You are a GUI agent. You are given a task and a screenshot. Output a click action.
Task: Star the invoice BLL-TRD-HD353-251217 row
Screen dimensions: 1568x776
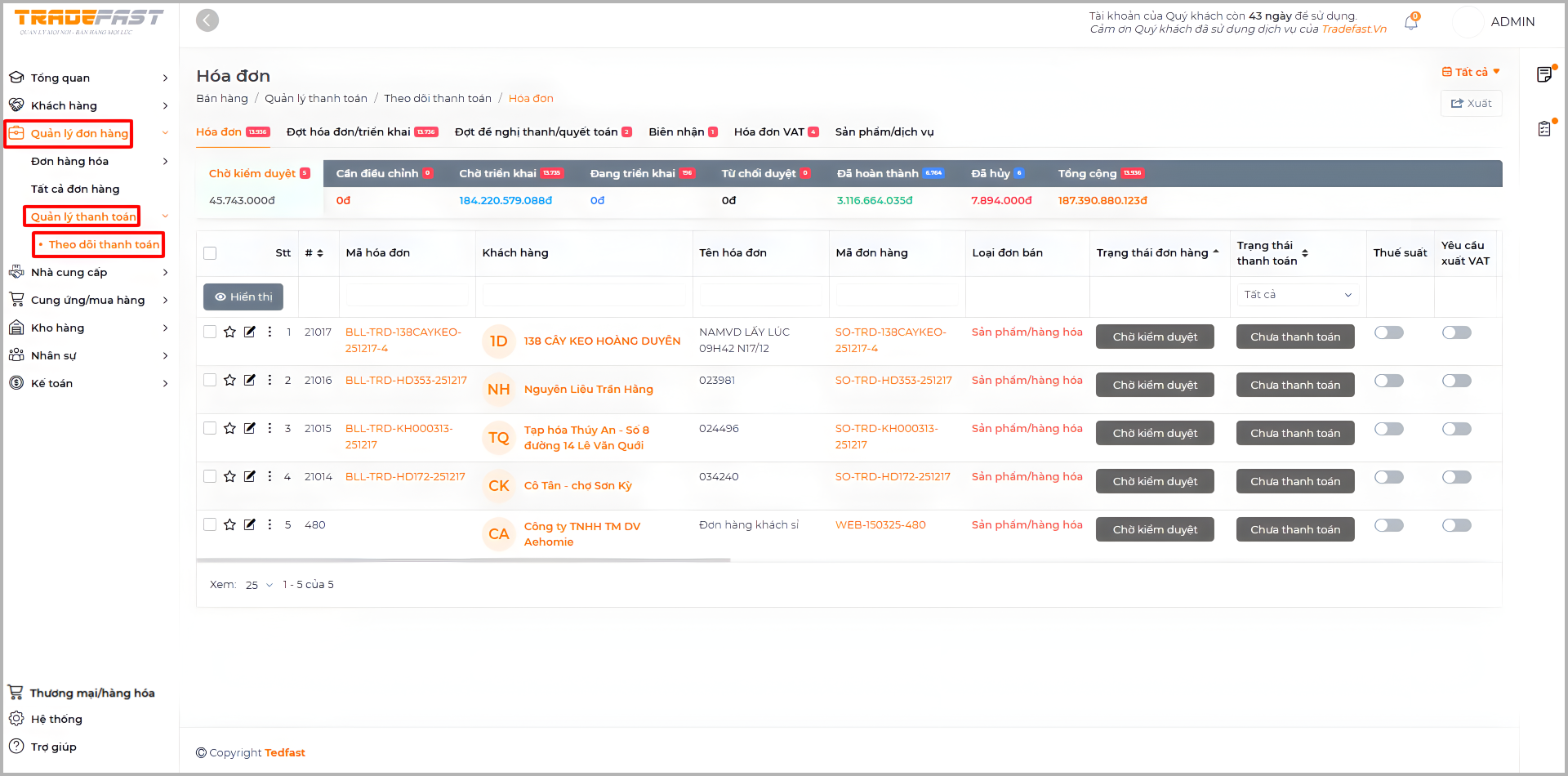[x=229, y=380]
